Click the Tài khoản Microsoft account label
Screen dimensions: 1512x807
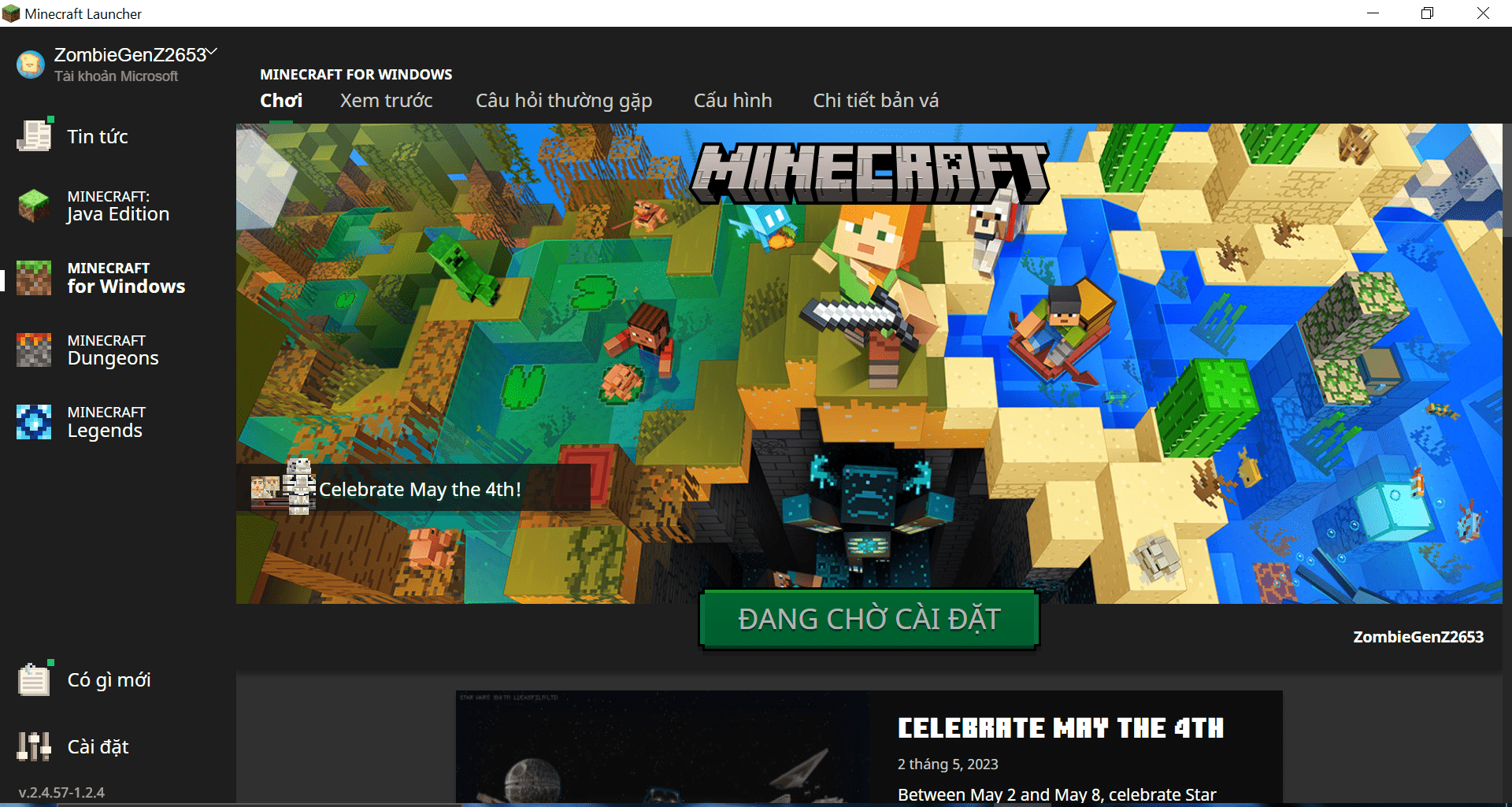[x=116, y=76]
